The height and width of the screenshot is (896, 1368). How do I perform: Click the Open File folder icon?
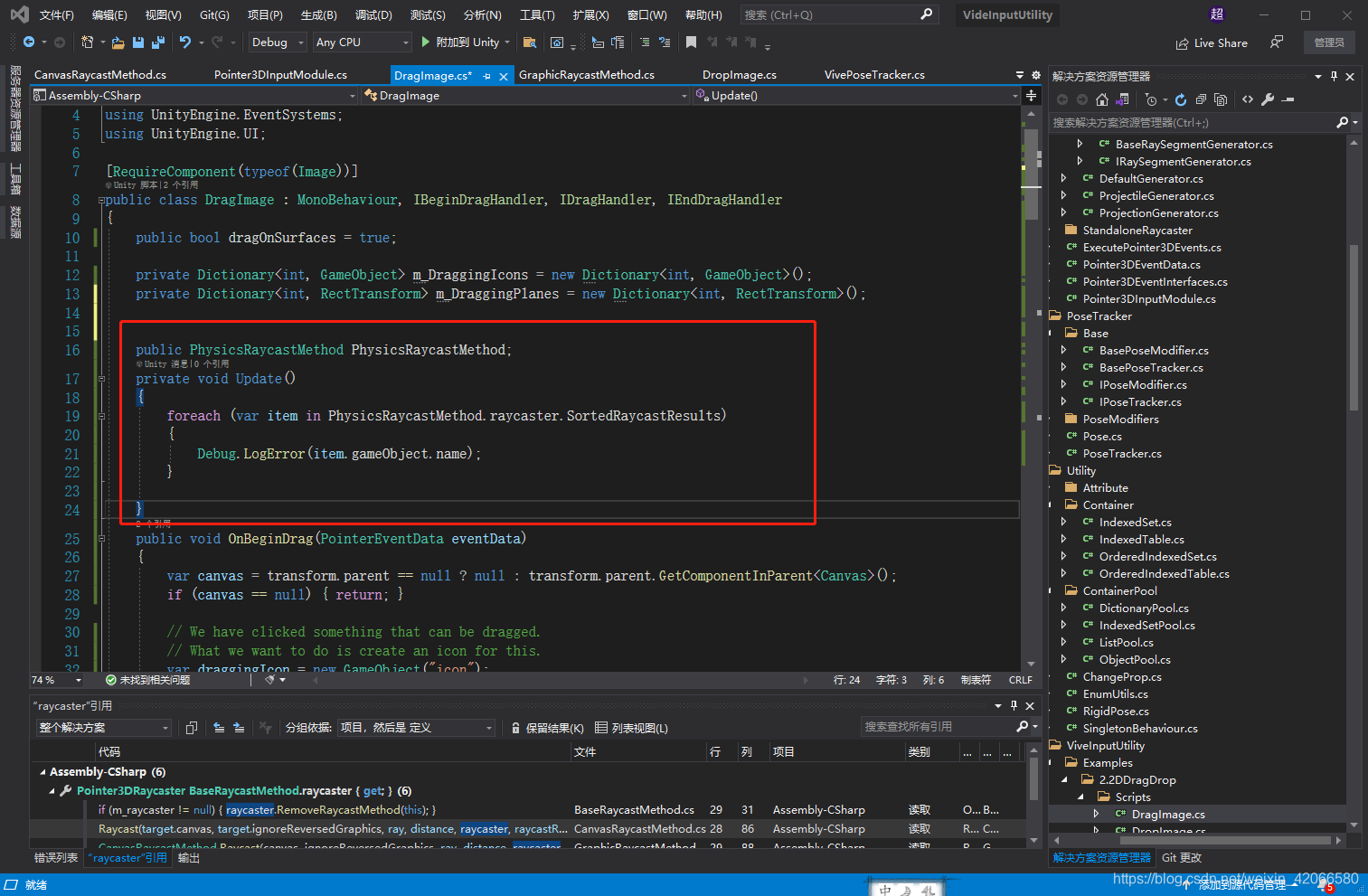[118, 42]
